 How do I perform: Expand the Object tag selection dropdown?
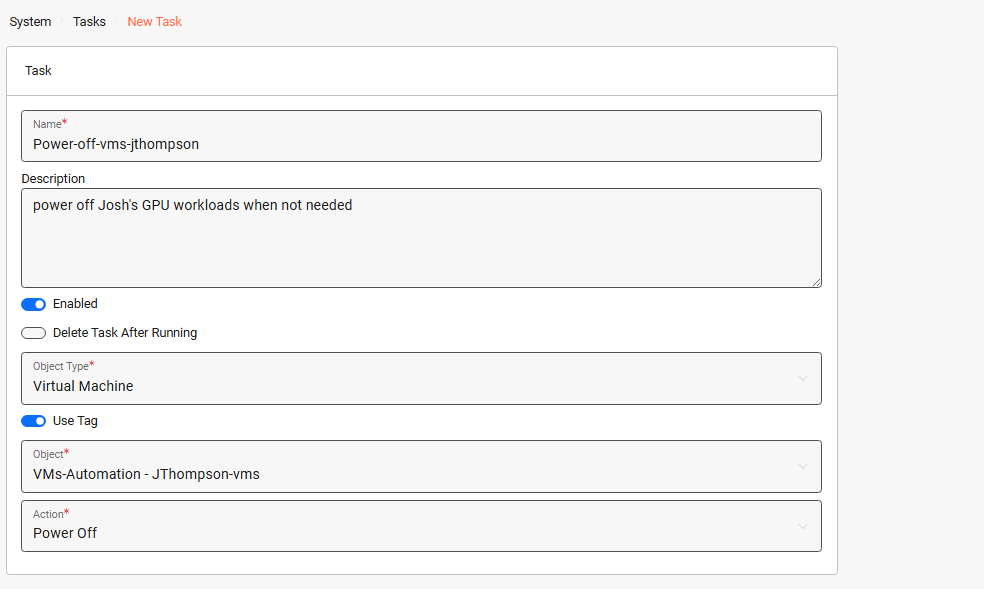tap(802, 466)
